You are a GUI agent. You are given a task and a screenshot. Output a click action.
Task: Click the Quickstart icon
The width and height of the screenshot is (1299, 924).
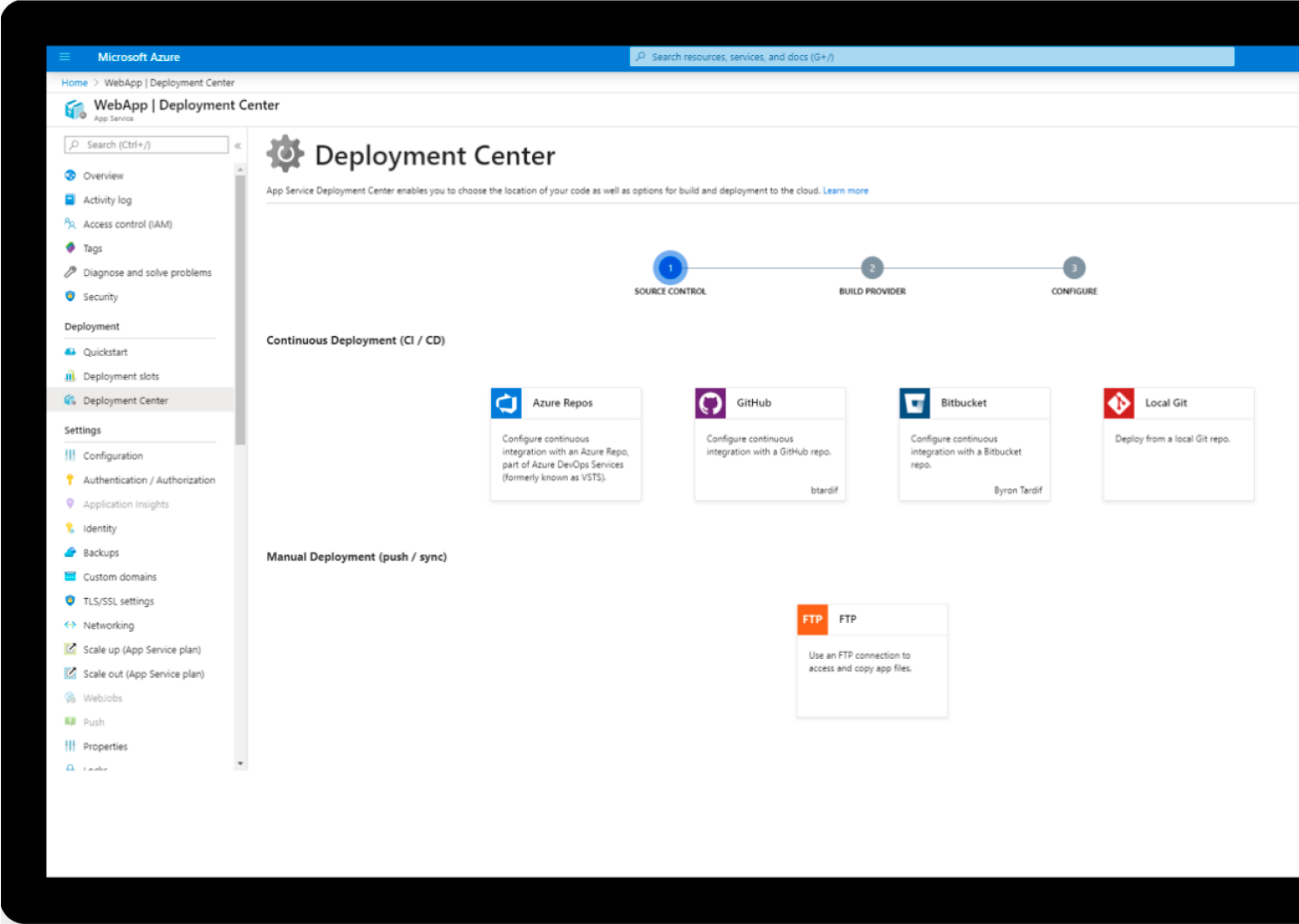coord(70,352)
